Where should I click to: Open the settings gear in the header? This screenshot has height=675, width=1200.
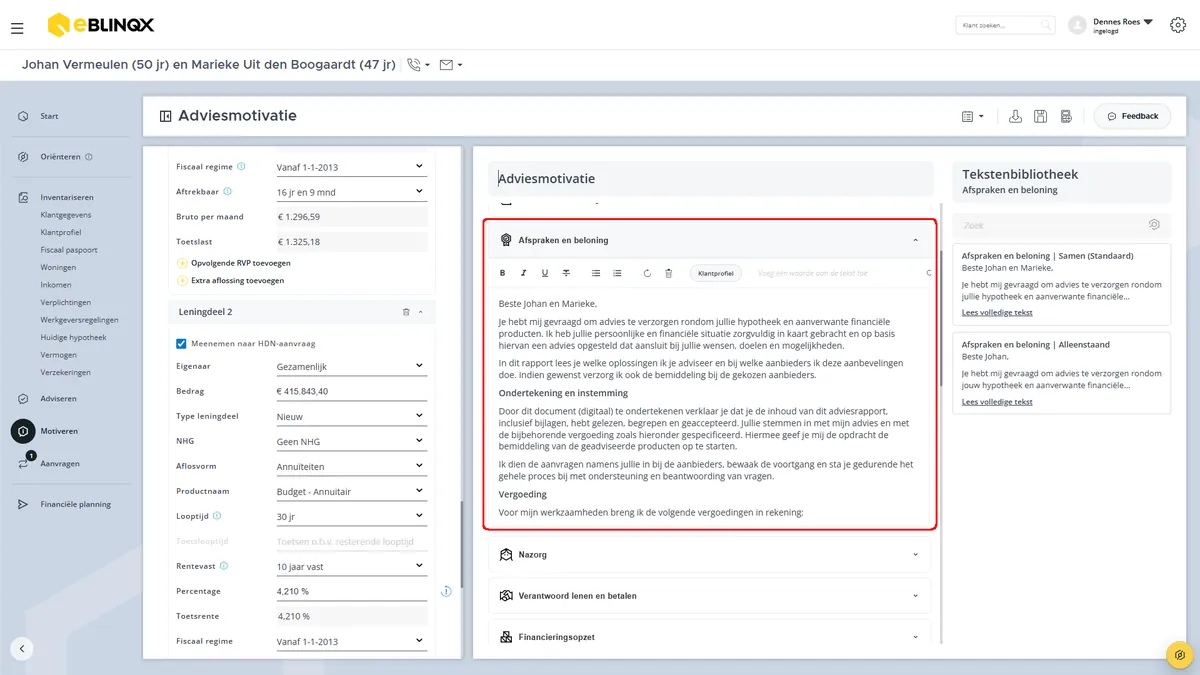click(x=1178, y=25)
